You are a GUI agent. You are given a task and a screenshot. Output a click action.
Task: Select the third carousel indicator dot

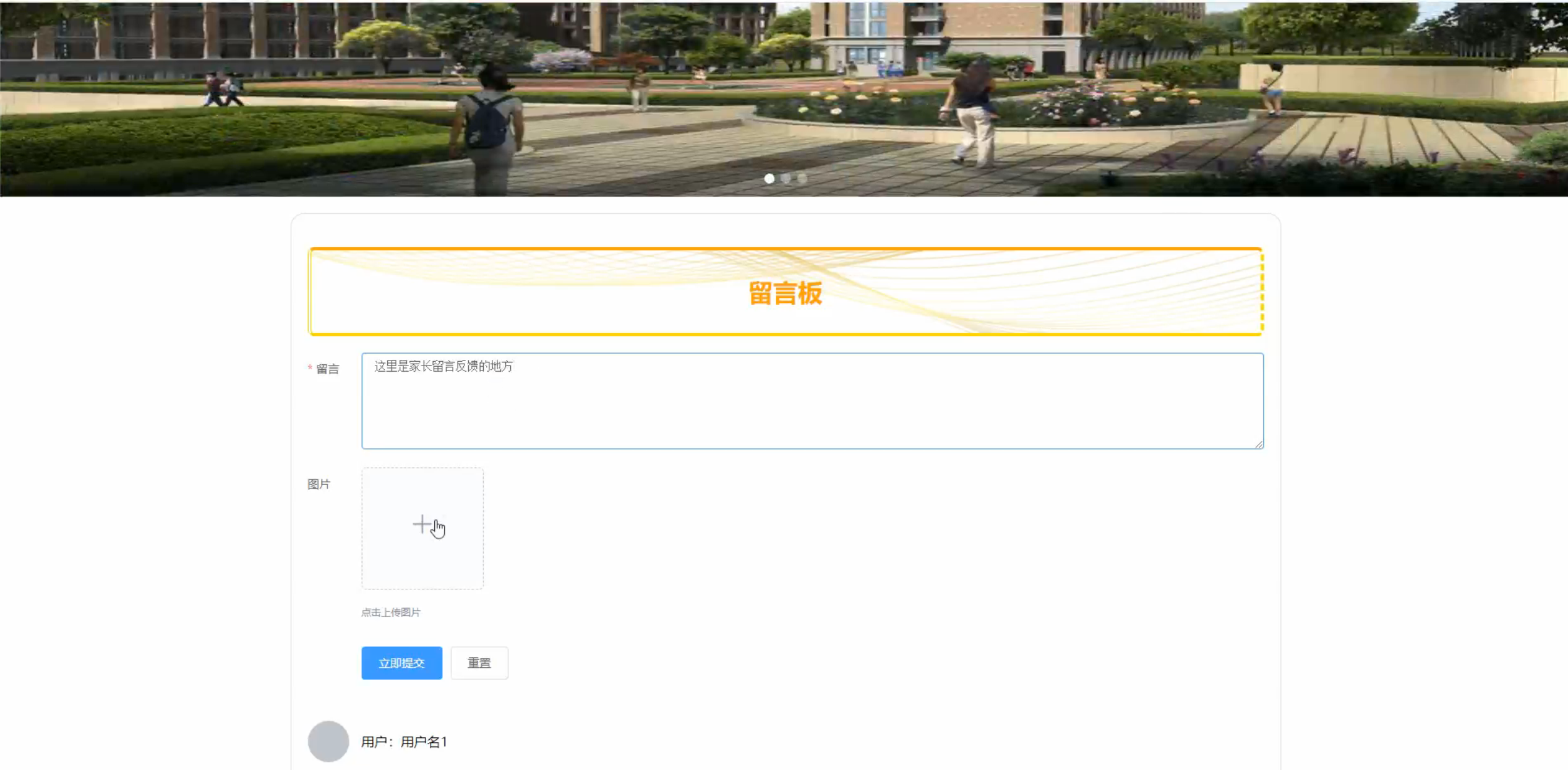802,178
